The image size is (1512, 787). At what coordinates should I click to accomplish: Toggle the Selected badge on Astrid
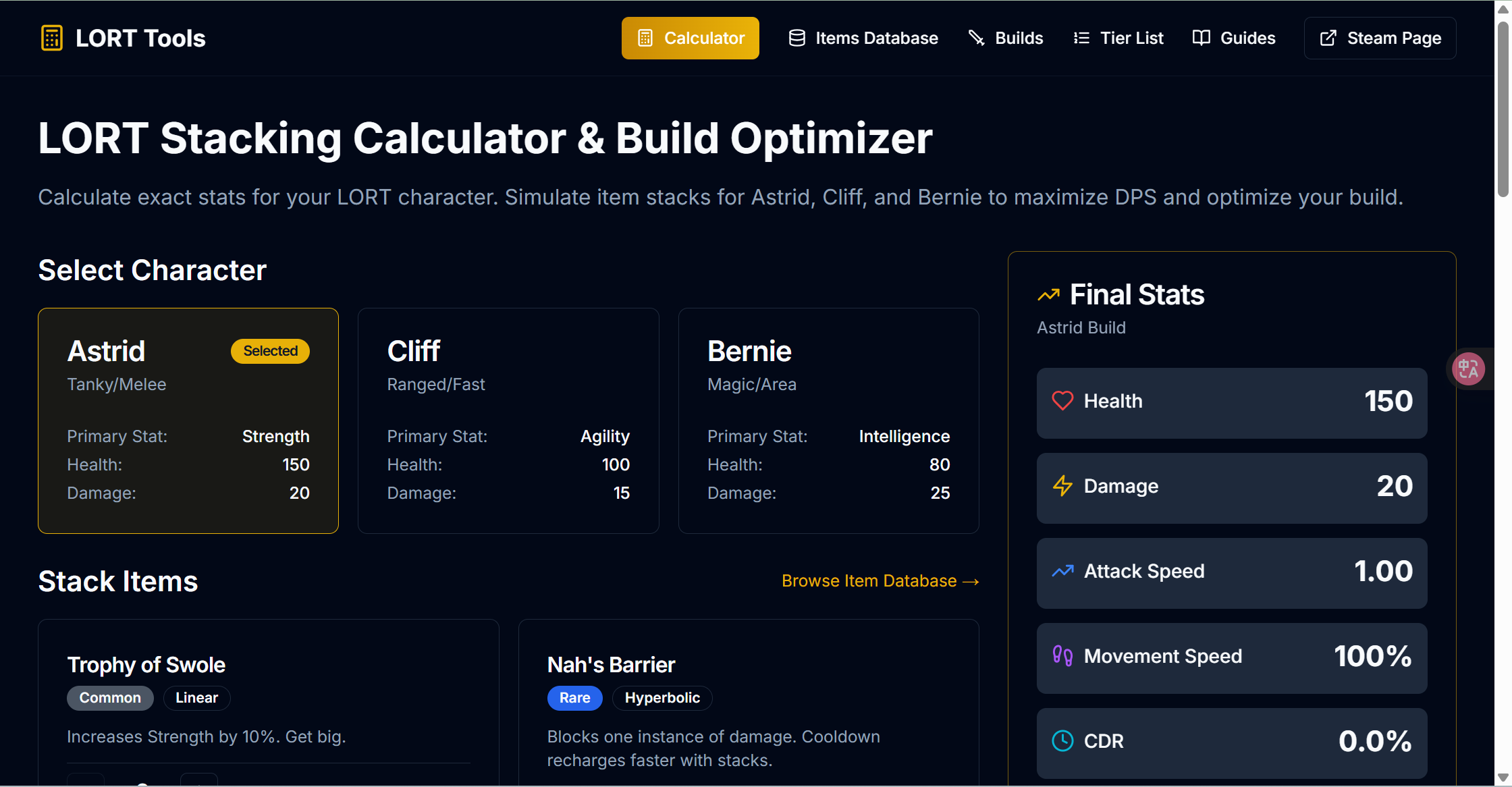tap(269, 351)
